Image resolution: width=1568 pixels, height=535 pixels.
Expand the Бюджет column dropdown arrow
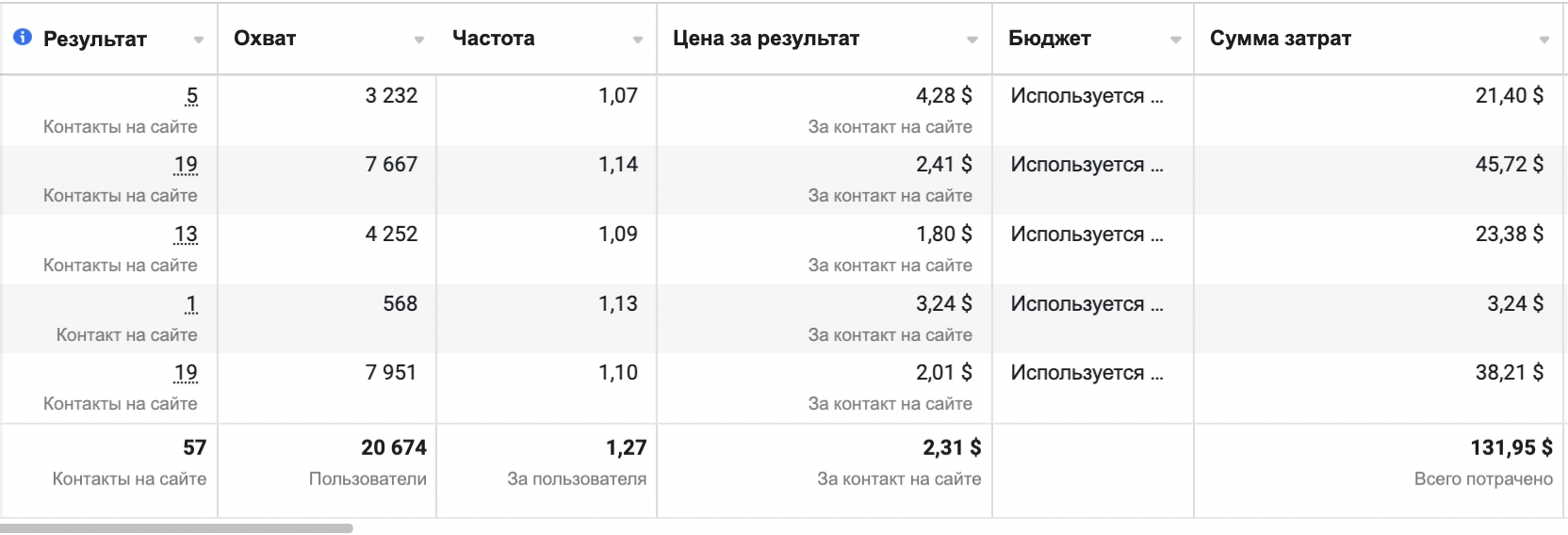click(x=1176, y=40)
